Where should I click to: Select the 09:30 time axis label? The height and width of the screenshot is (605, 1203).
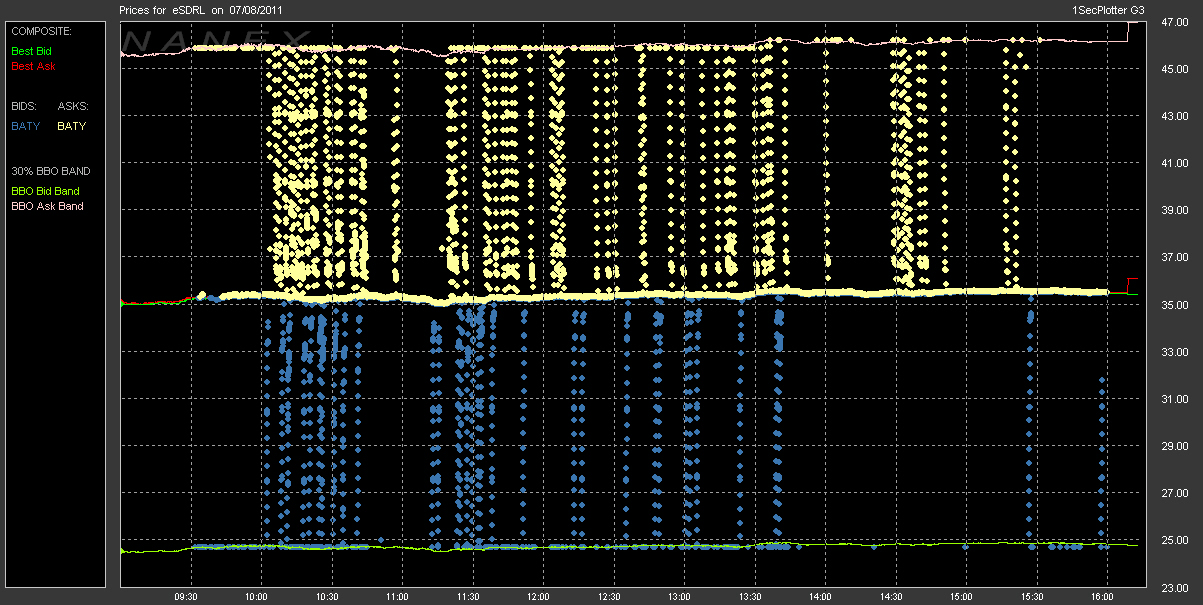[188, 597]
